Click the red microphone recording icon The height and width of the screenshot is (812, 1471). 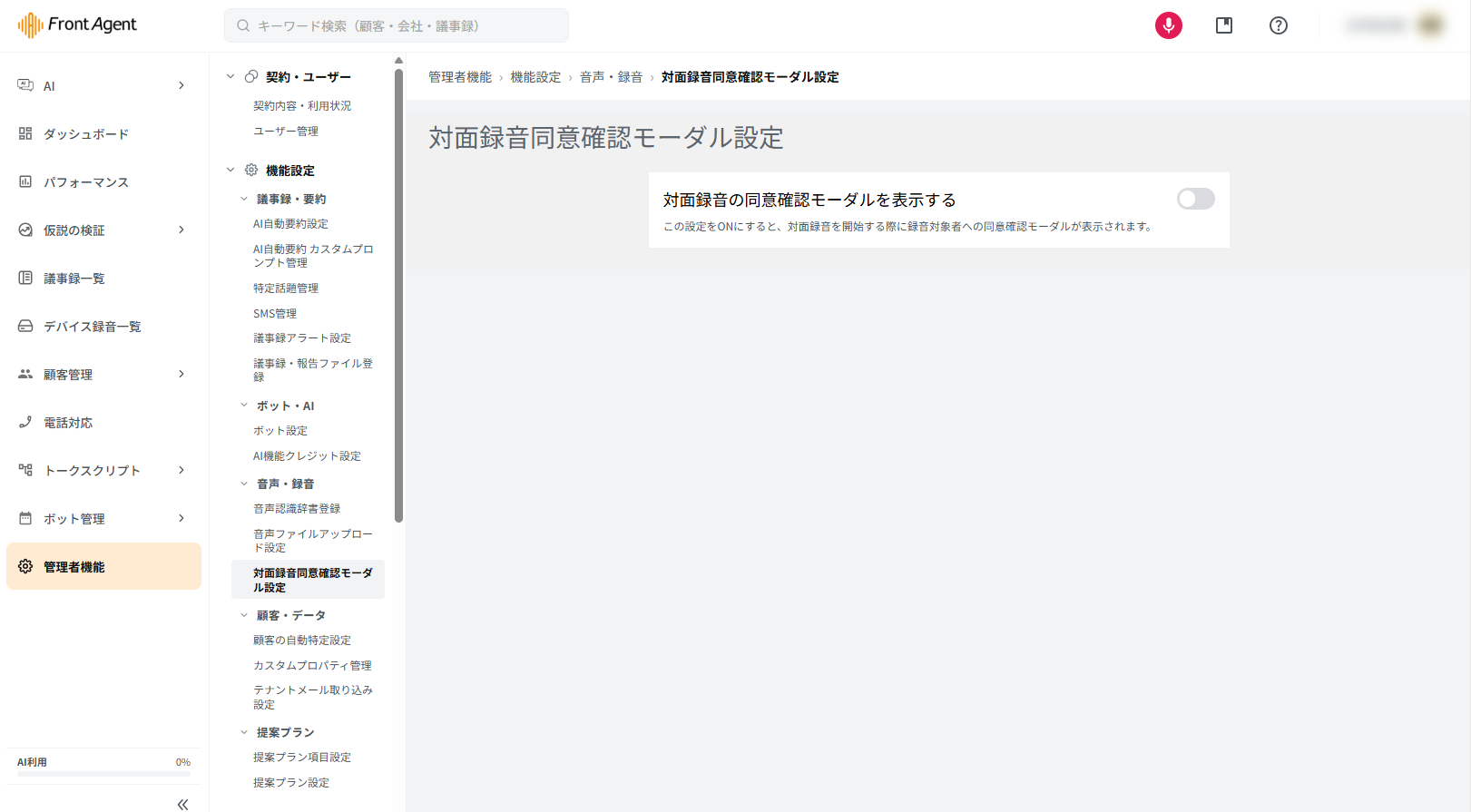tap(1169, 25)
